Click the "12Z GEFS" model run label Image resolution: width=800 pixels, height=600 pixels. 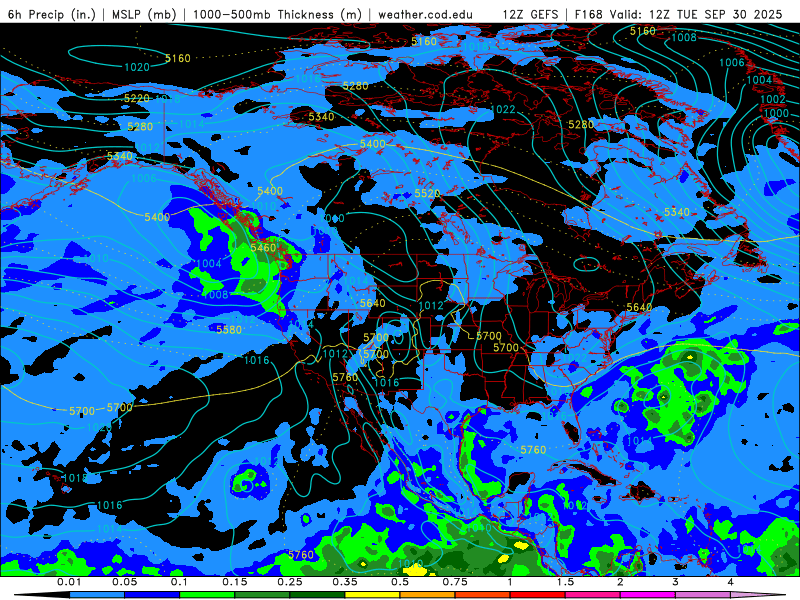click(531, 14)
